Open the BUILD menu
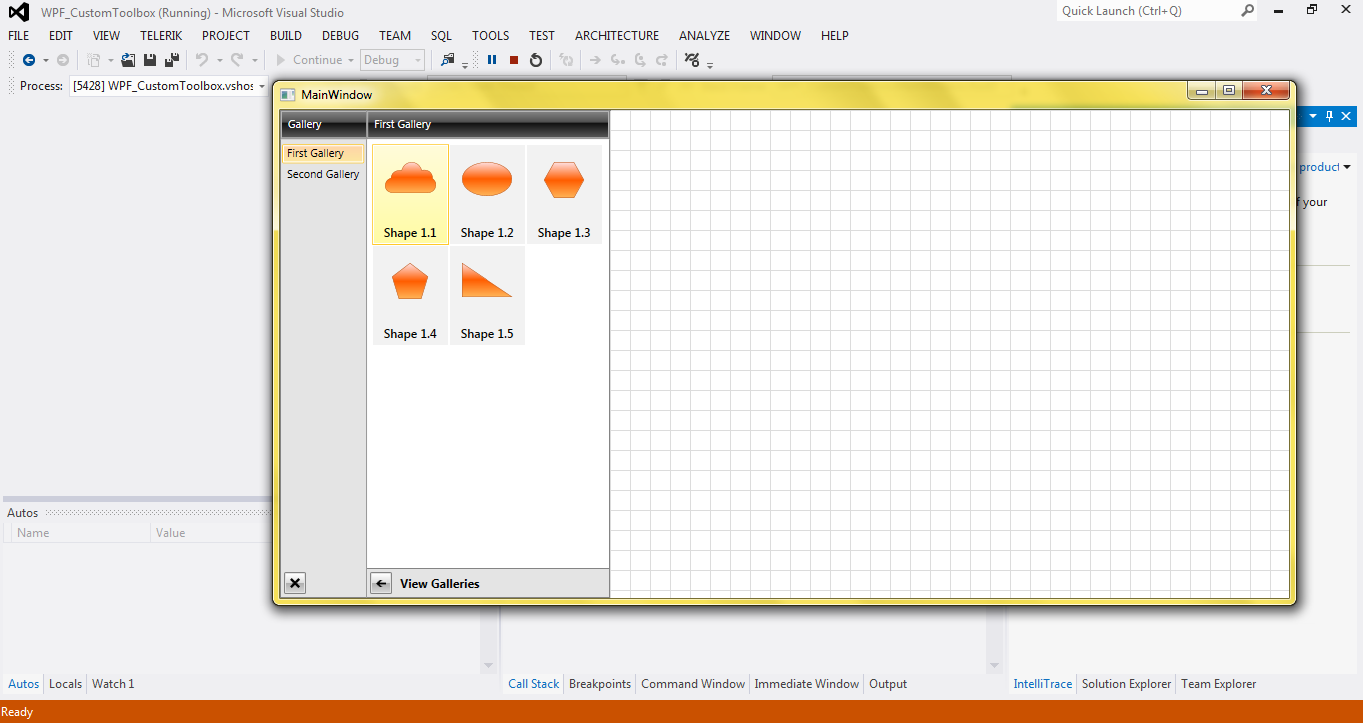The width and height of the screenshot is (1363, 723). pyautogui.click(x=286, y=35)
